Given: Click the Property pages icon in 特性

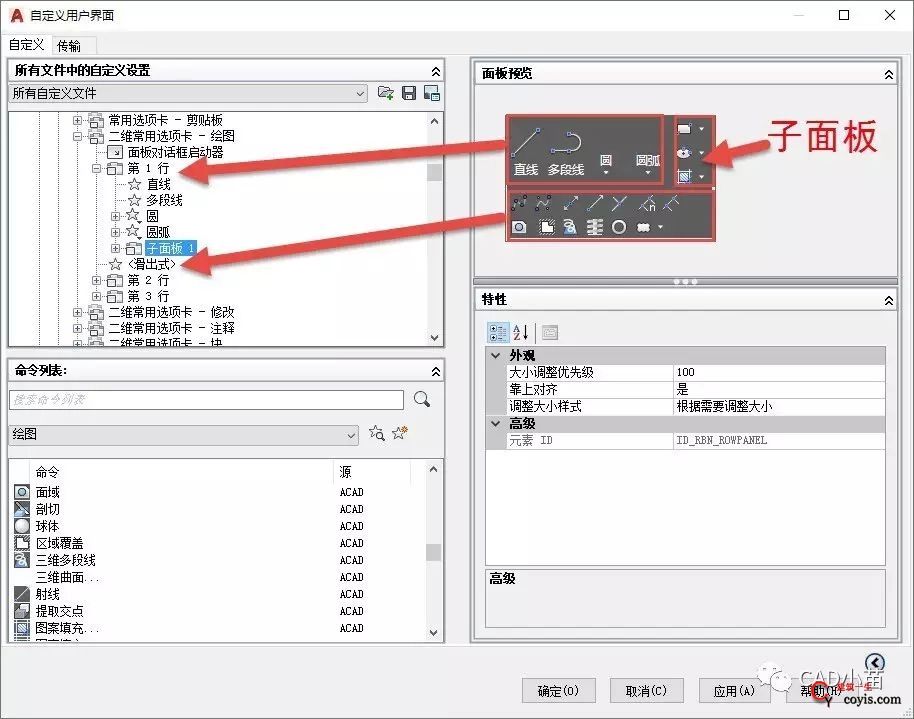Looking at the screenshot, I should coord(550,332).
